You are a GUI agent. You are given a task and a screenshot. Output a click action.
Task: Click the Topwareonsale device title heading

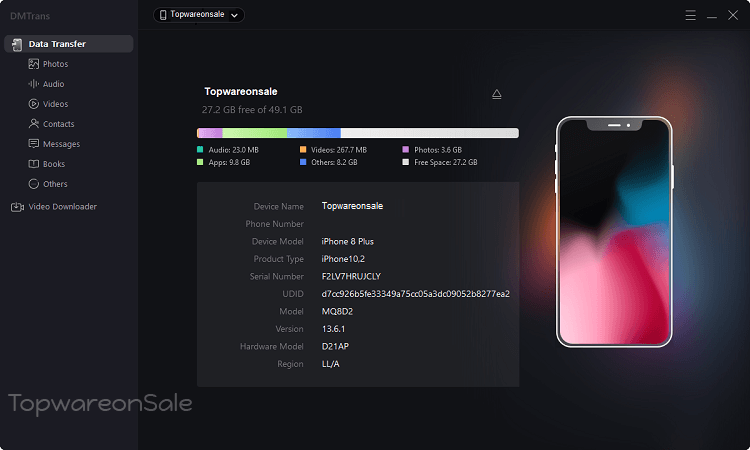click(x=241, y=91)
